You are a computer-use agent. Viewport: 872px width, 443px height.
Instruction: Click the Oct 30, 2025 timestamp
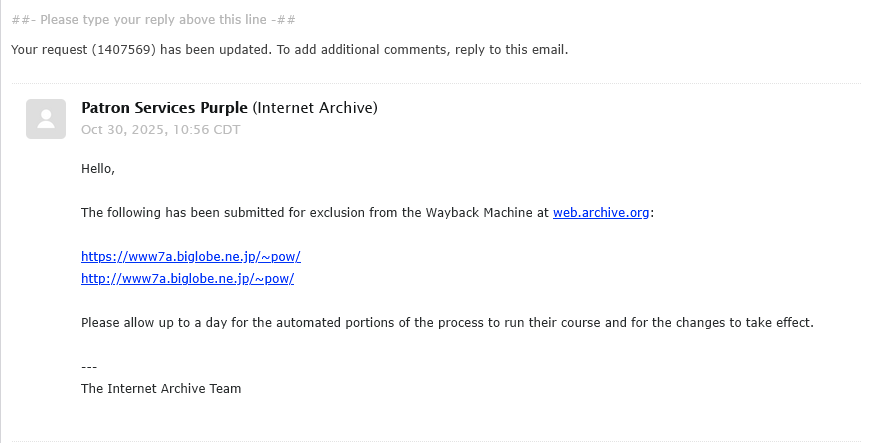[x=160, y=129]
